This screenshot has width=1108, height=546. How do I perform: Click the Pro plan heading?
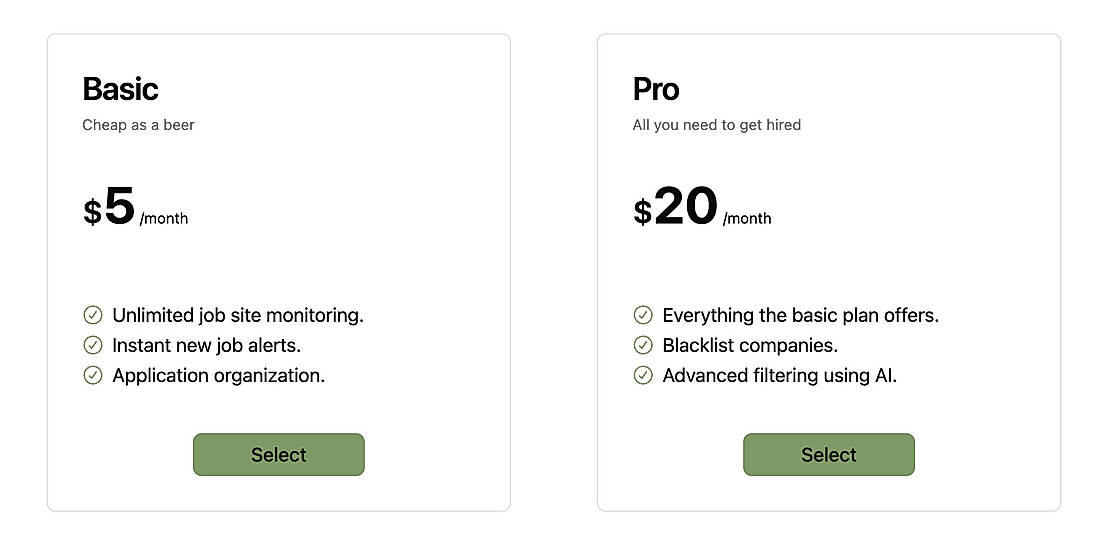pos(656,89)
